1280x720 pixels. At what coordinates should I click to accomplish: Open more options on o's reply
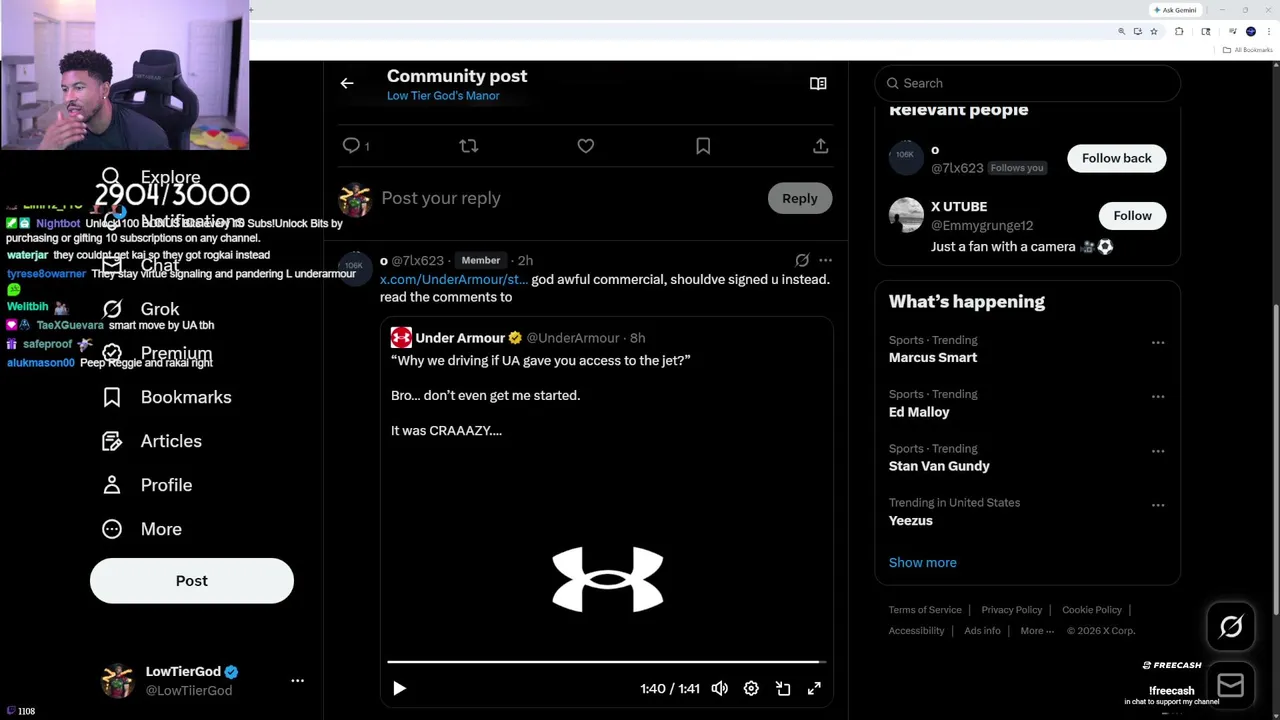click(825, 260)
